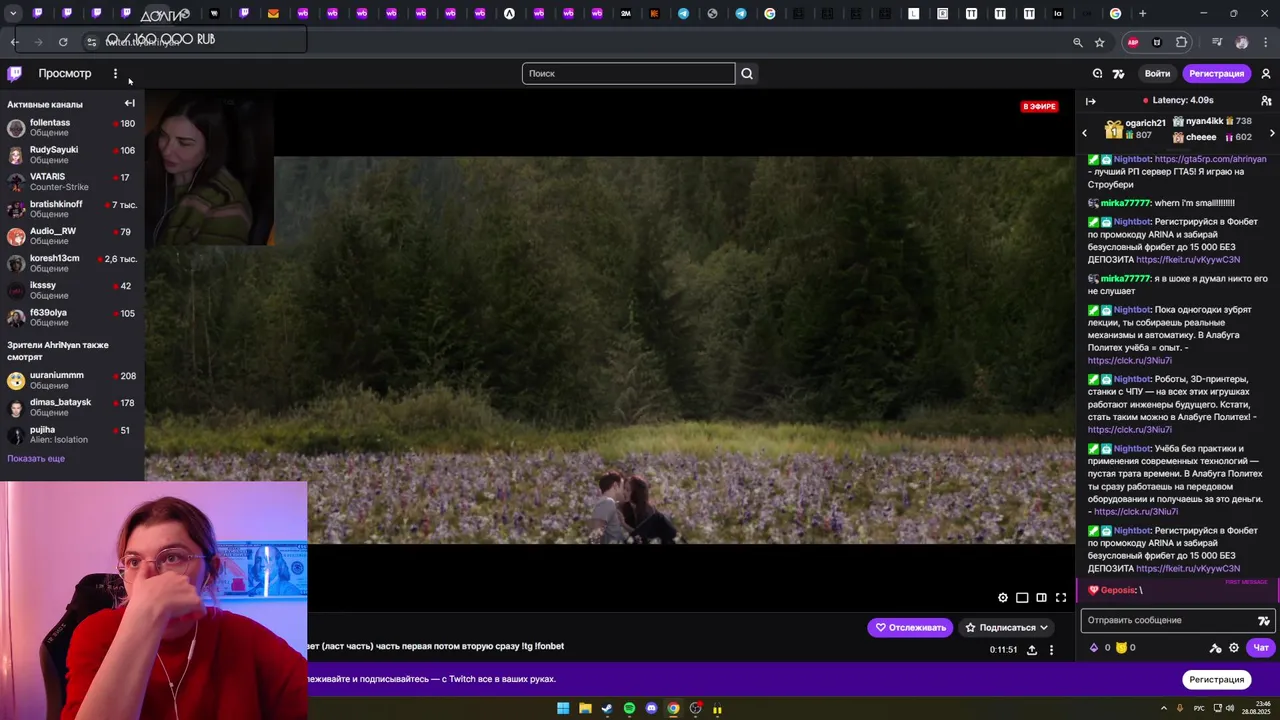
Task: Open the Windows Start menu
Action: click(x=563, y=709)
